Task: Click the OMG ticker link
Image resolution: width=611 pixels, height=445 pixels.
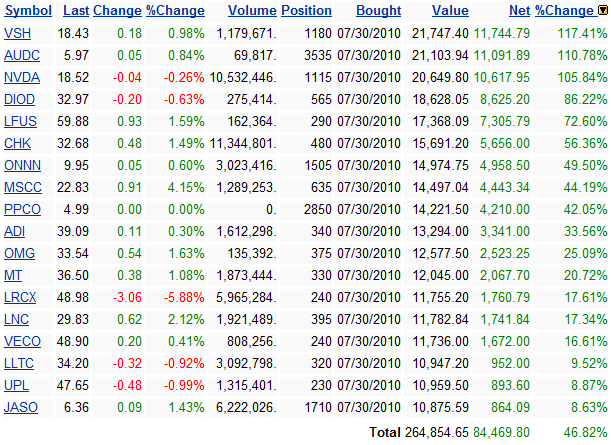Action: tap(19, 254)
